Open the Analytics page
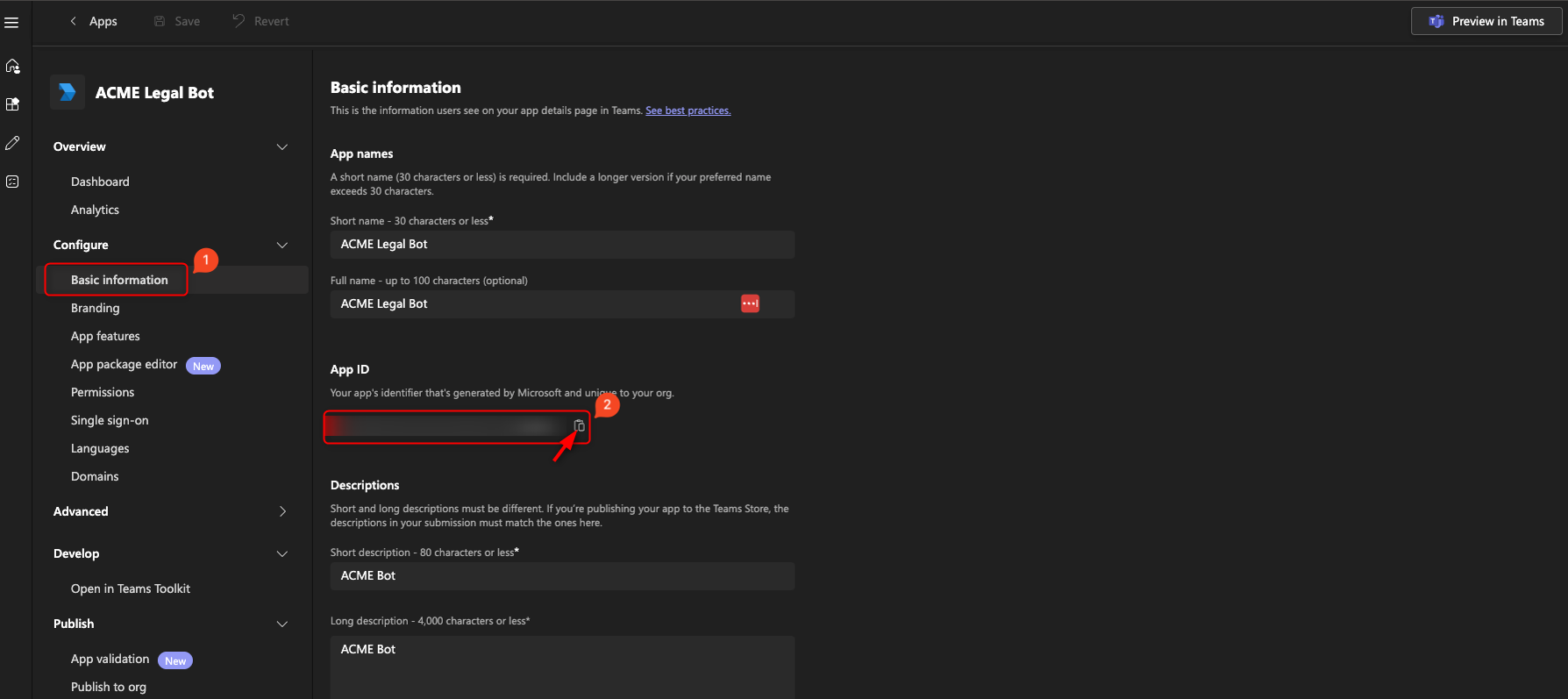 [x=95, y=210]
